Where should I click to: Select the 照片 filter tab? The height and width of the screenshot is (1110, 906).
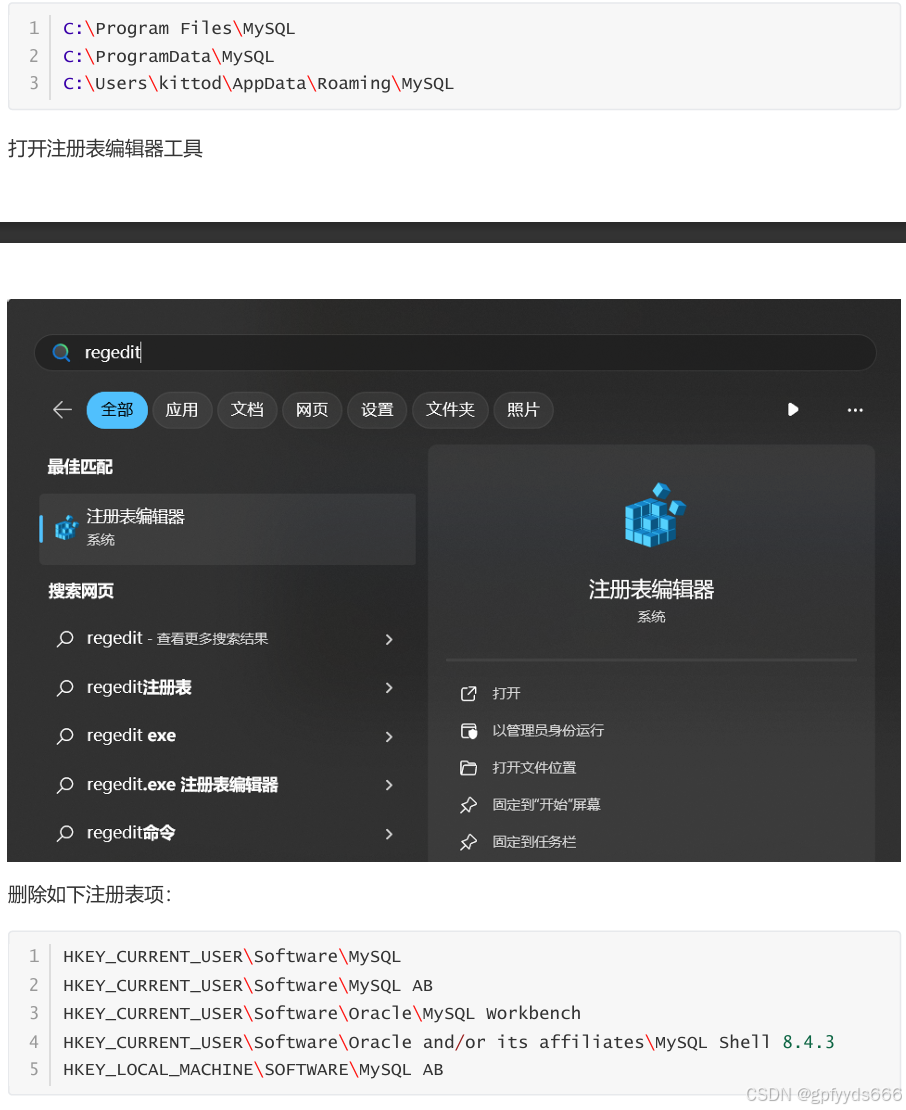(x=523, y=410)
